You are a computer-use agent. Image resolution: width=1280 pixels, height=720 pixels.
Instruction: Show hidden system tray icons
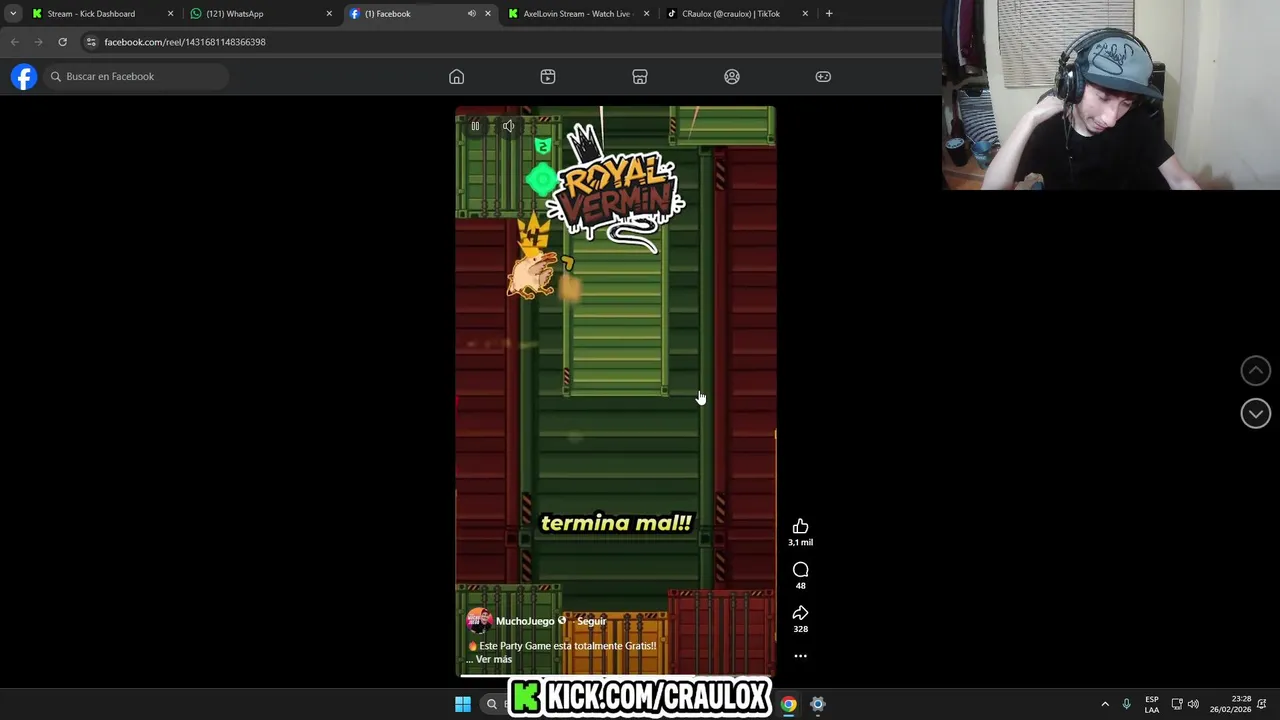pyautogui.click(x=1105, y=704)
